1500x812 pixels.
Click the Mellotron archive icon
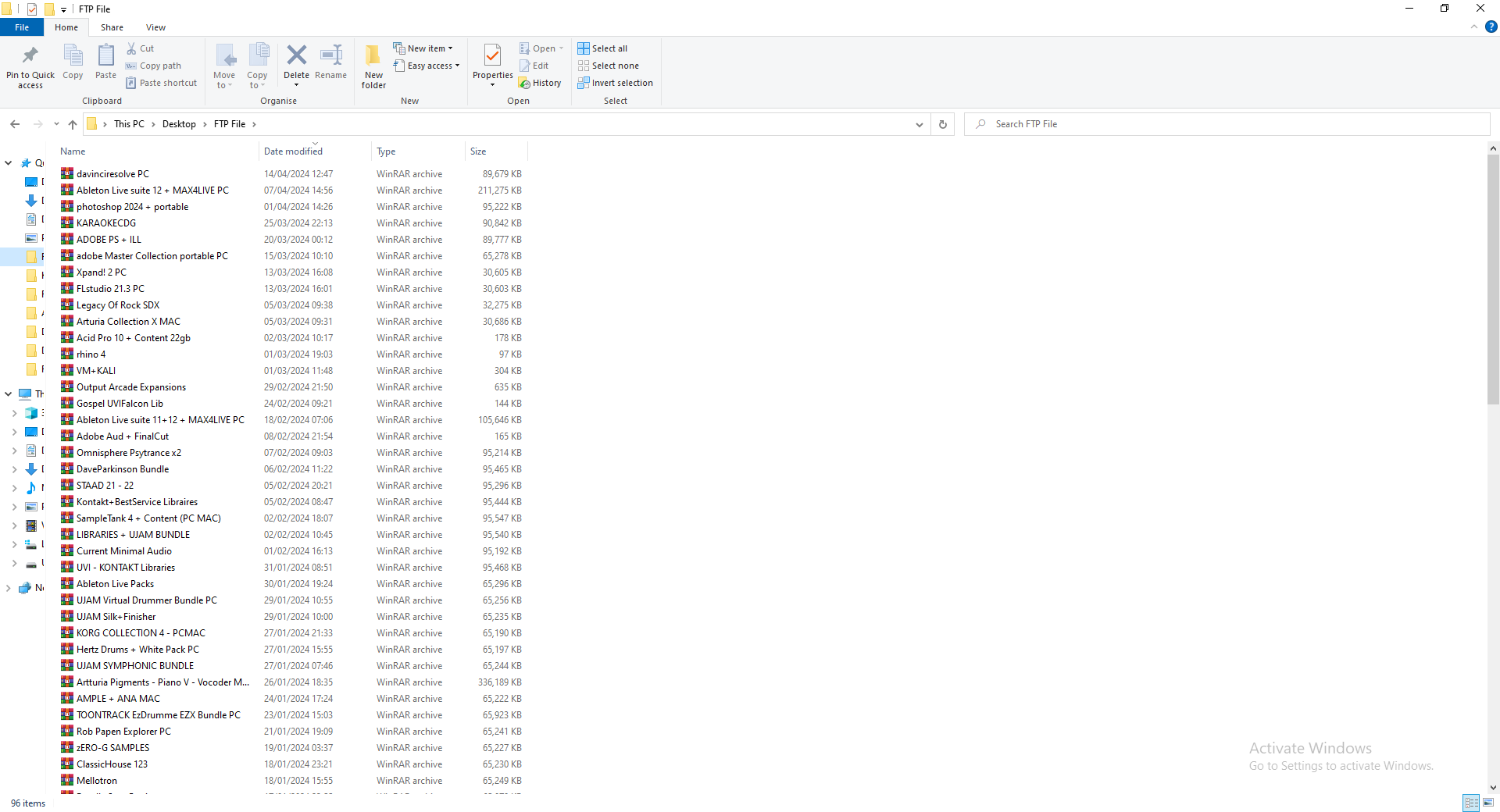click(x=67, y=780)
